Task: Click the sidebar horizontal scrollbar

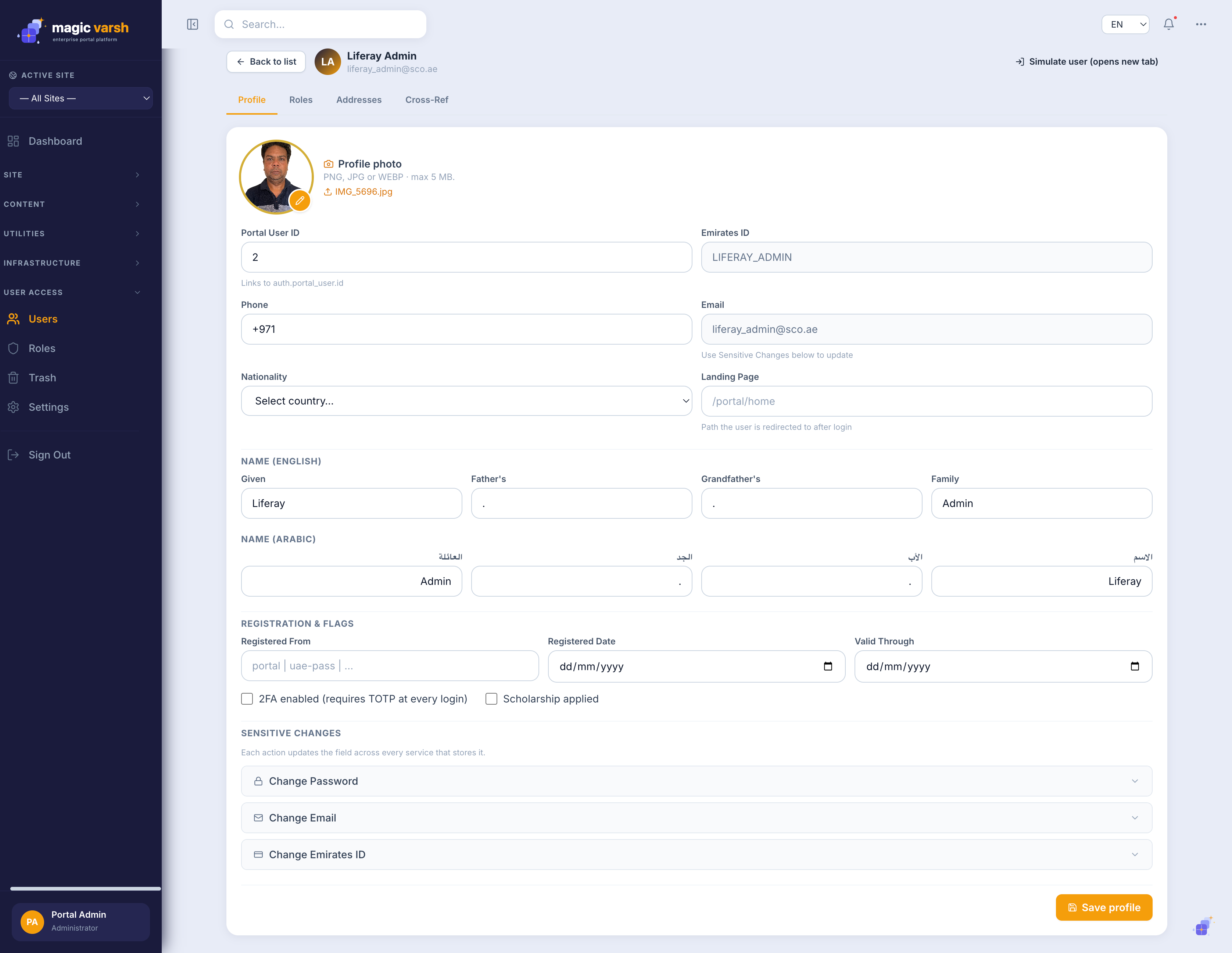Action: [x=86, y=889]
